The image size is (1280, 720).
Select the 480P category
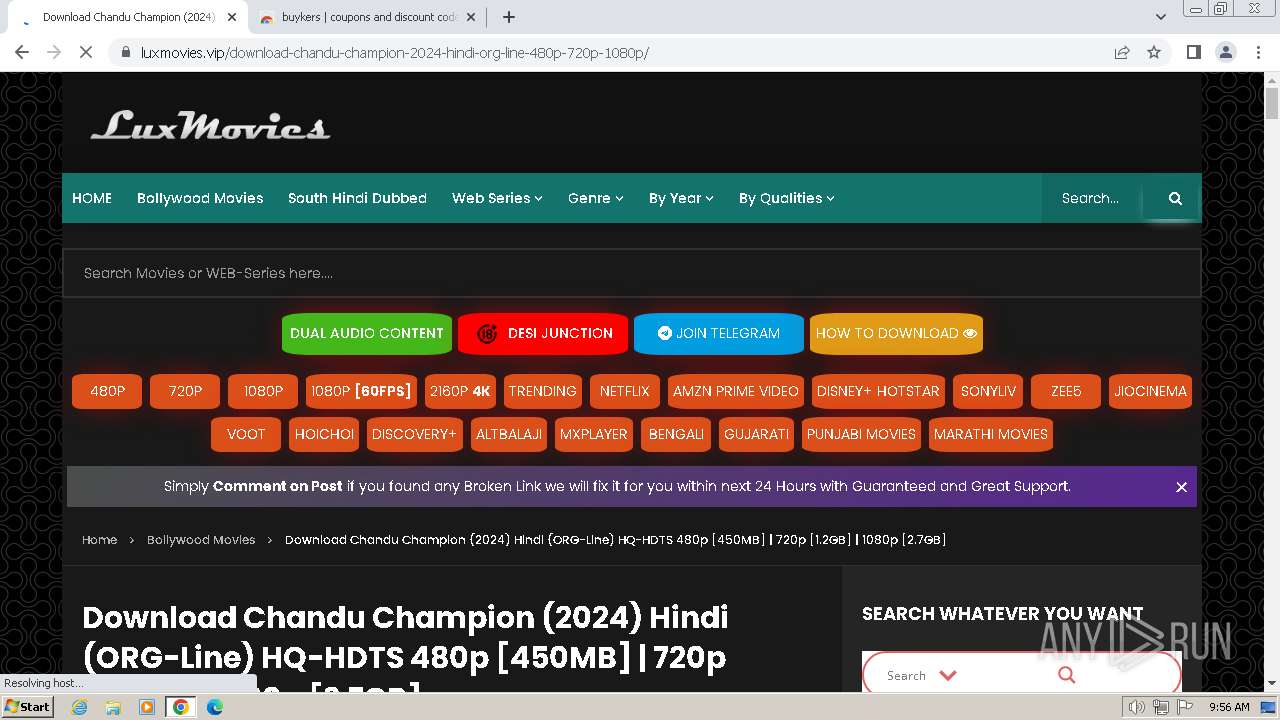(x=107, y=391)
